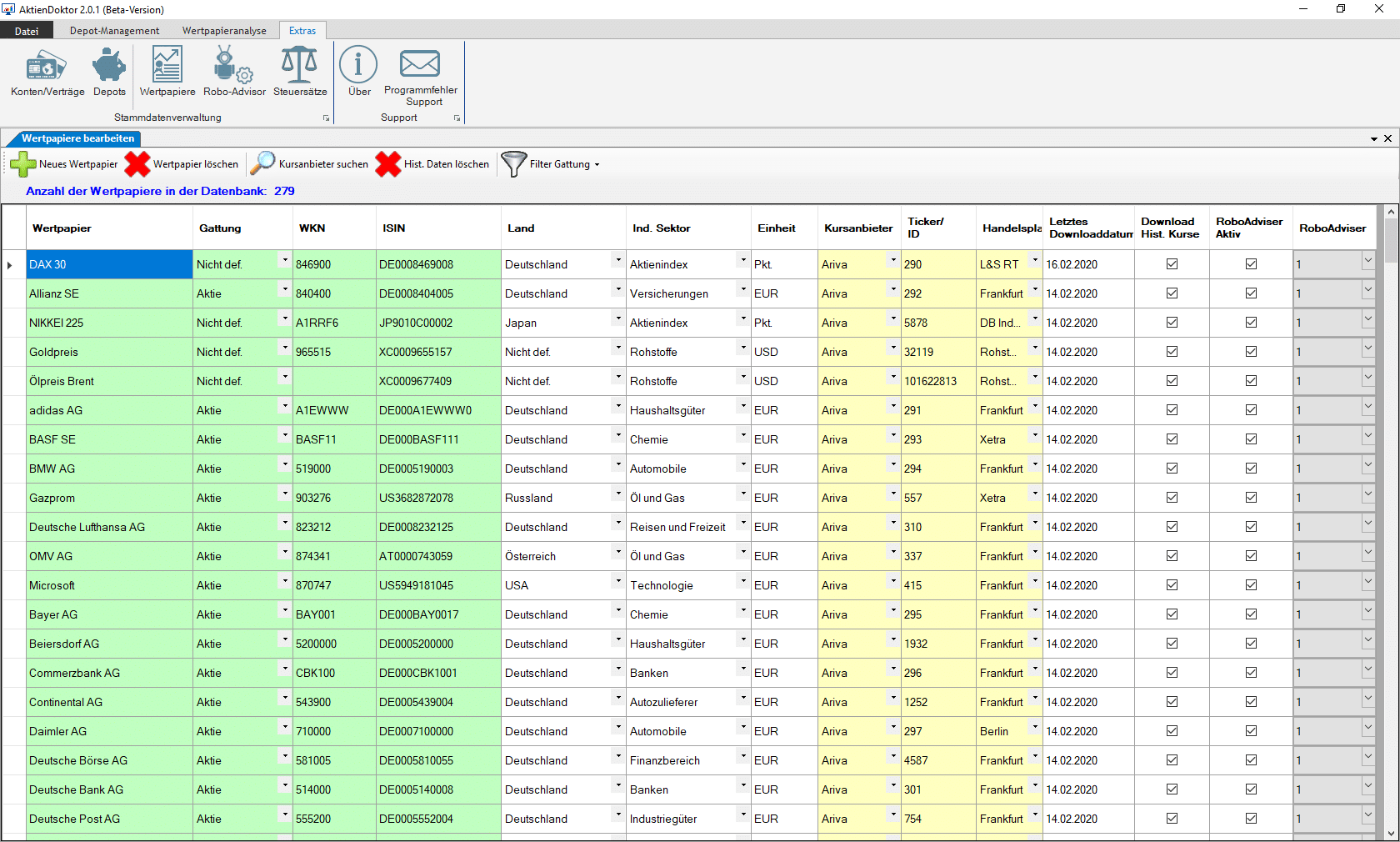
Task: Close the Wertpapiere bearbeiten panel
Action: [x=1387, y=138]
